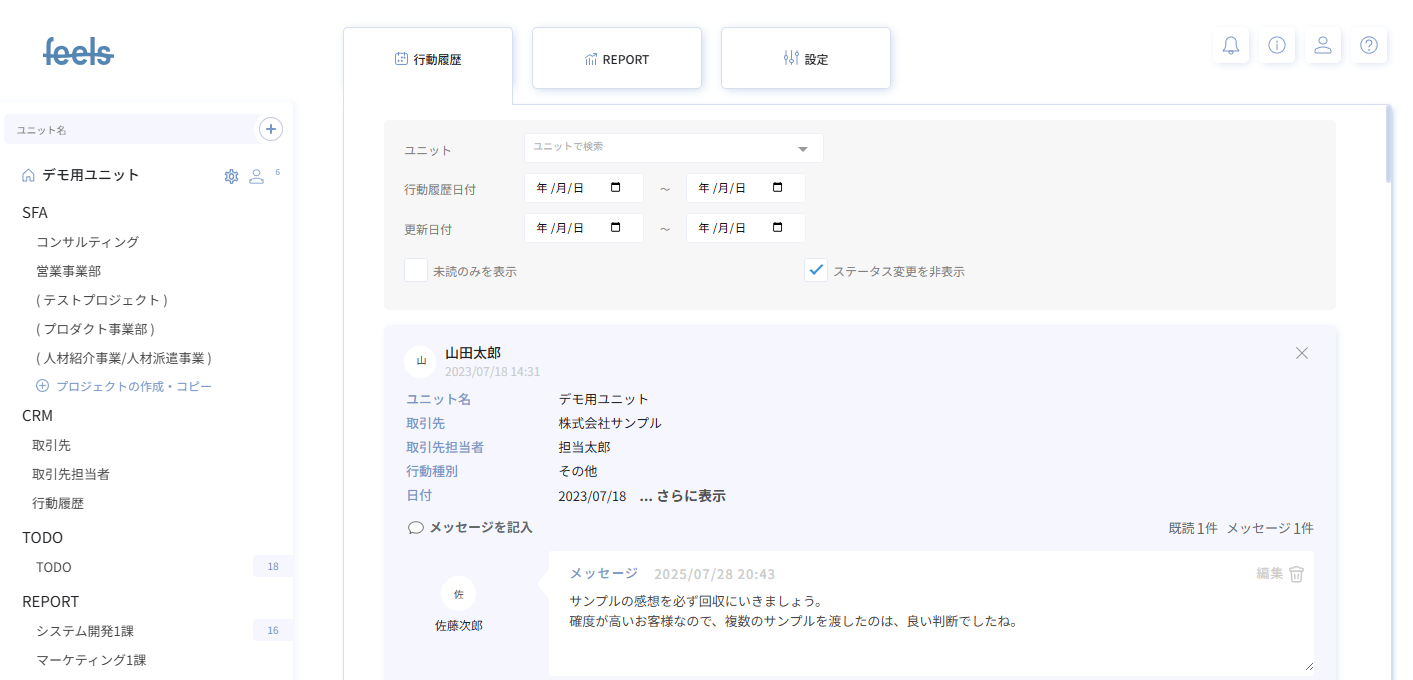
Task: Delete message using trash icon
Action: (1296, 574)
